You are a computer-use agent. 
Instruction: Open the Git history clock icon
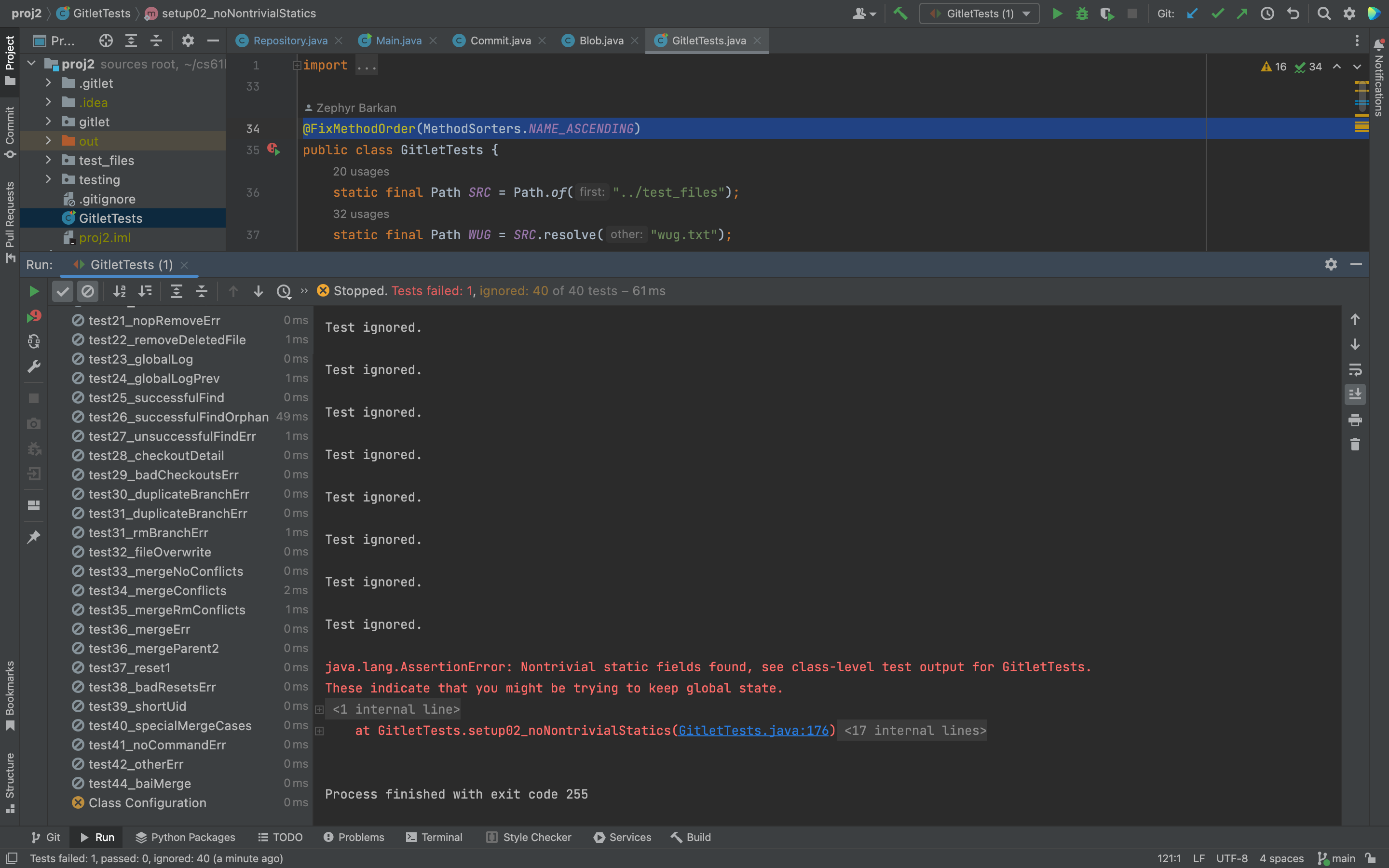tap(1267, 13)
